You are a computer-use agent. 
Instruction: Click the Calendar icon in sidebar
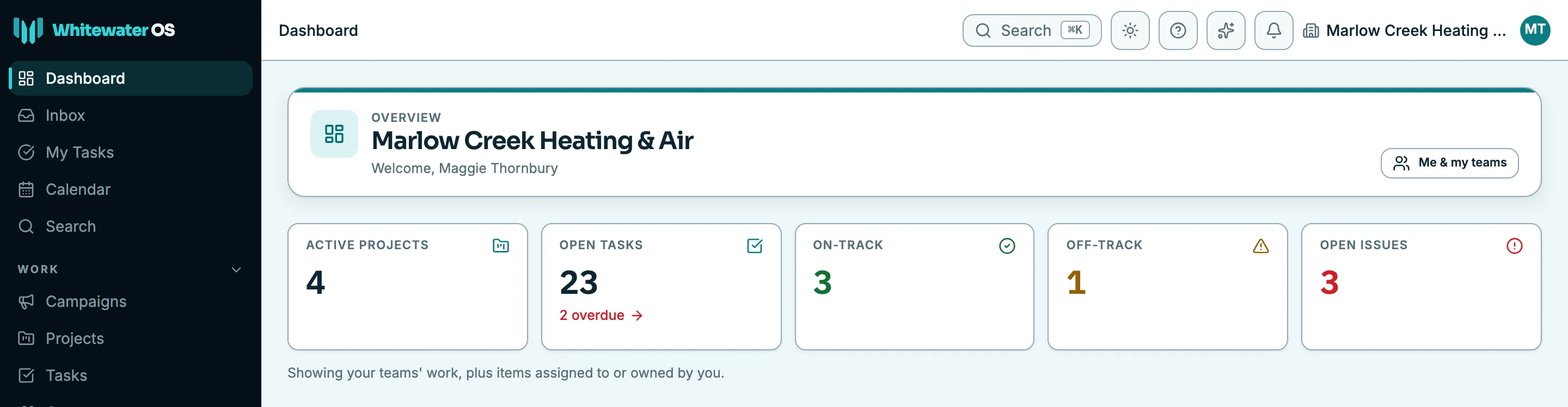pos(26,190)
